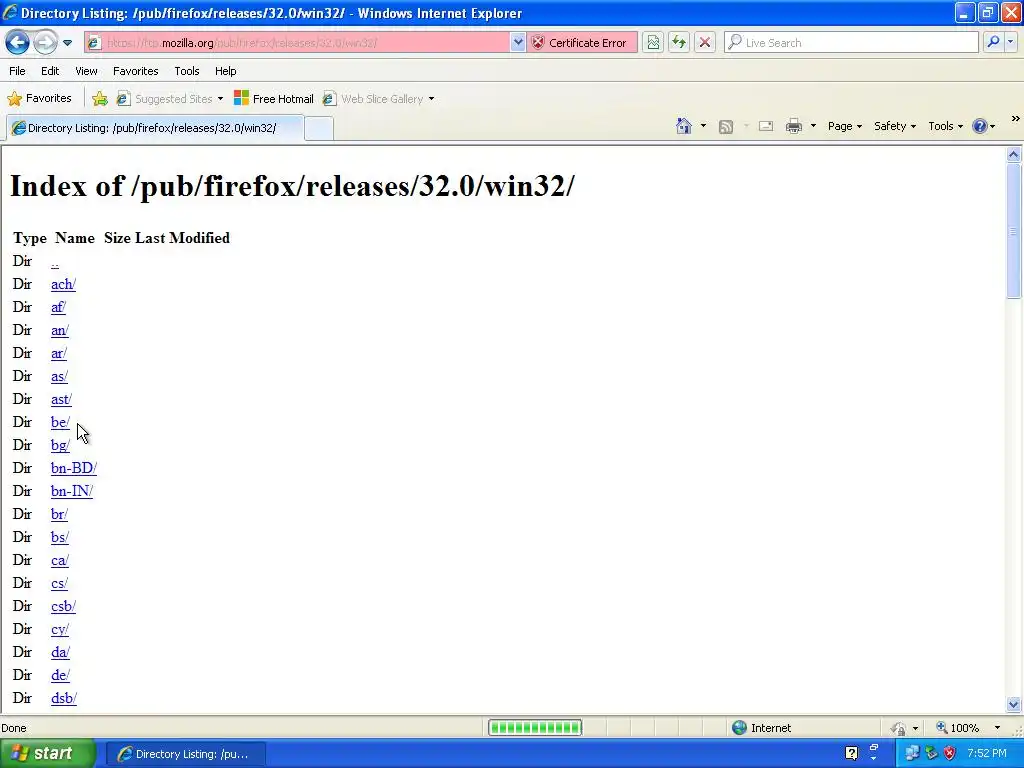The height and width of the screenshot is (768, 1024).
Task: Click Directory Listing taskbar button
Action: click(x=185, y=754)
